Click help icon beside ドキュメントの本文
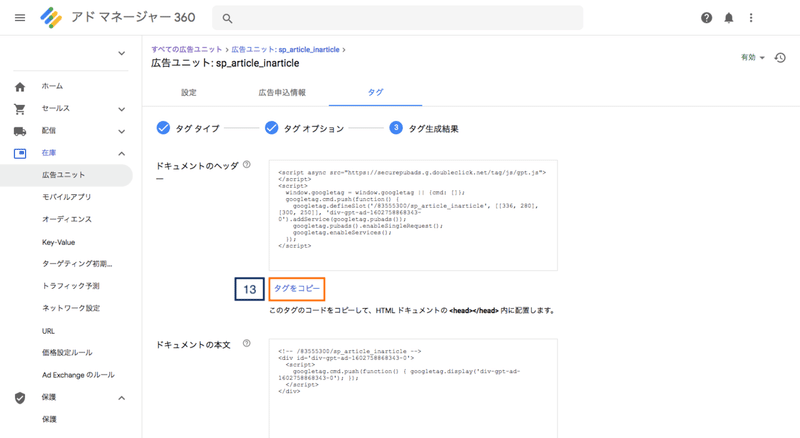The width and height of the screenshot is (800, 438). pyautogui.click(x=247, y=343)
